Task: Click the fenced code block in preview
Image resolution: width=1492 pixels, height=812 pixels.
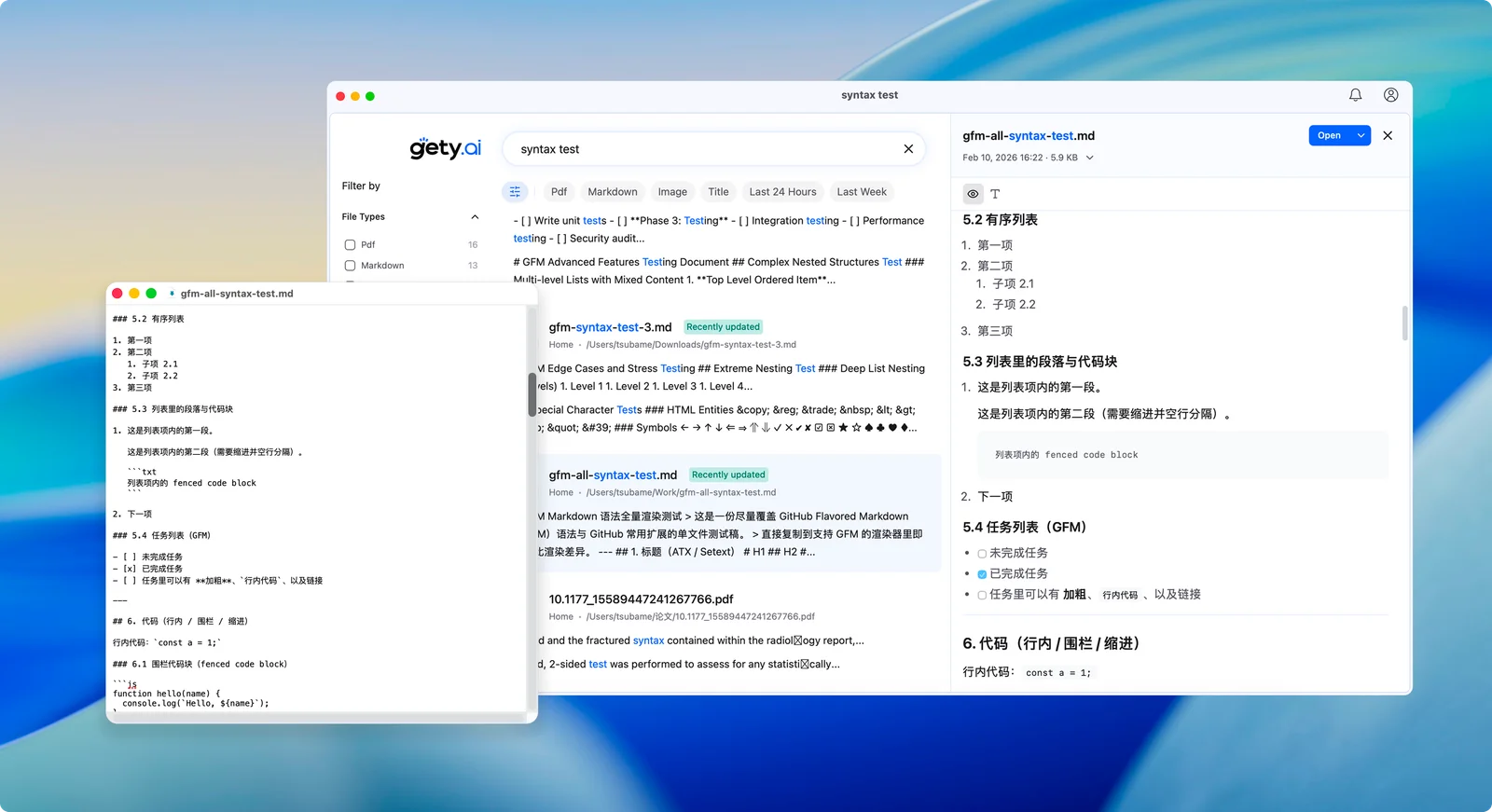Action: [1183, 455]
